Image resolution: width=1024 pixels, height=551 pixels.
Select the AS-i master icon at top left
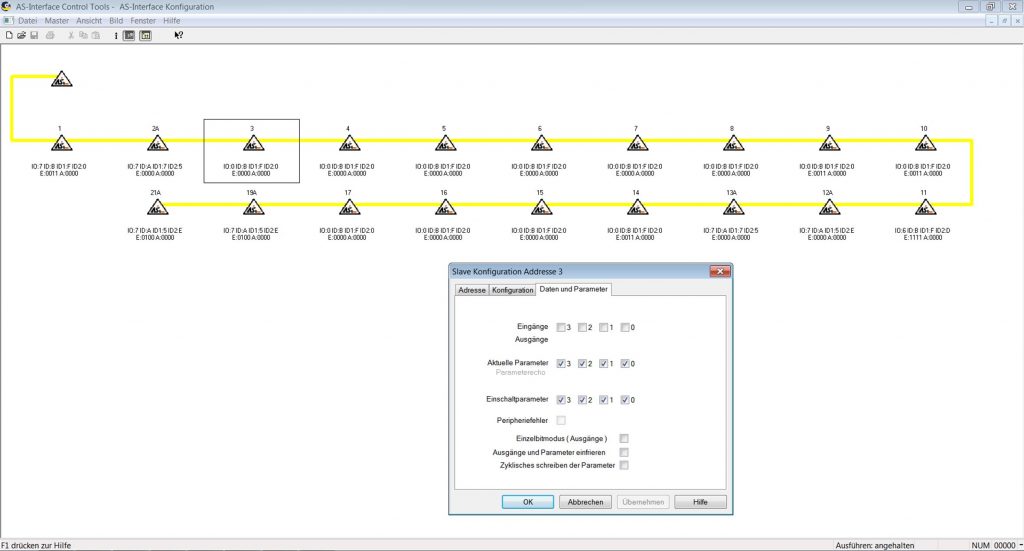[x=62, y=79]
